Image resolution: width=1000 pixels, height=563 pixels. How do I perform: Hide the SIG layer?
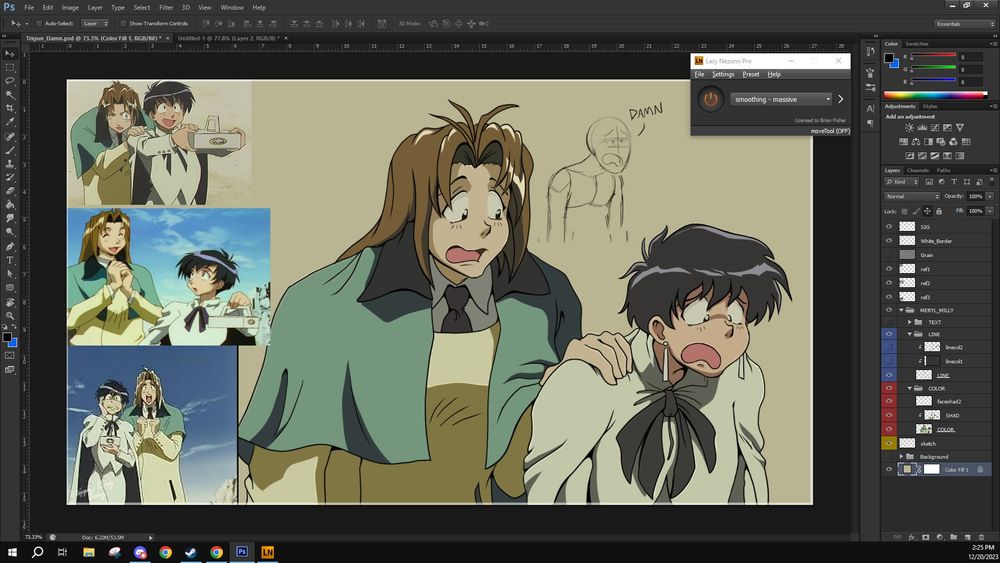pos(888,226)
